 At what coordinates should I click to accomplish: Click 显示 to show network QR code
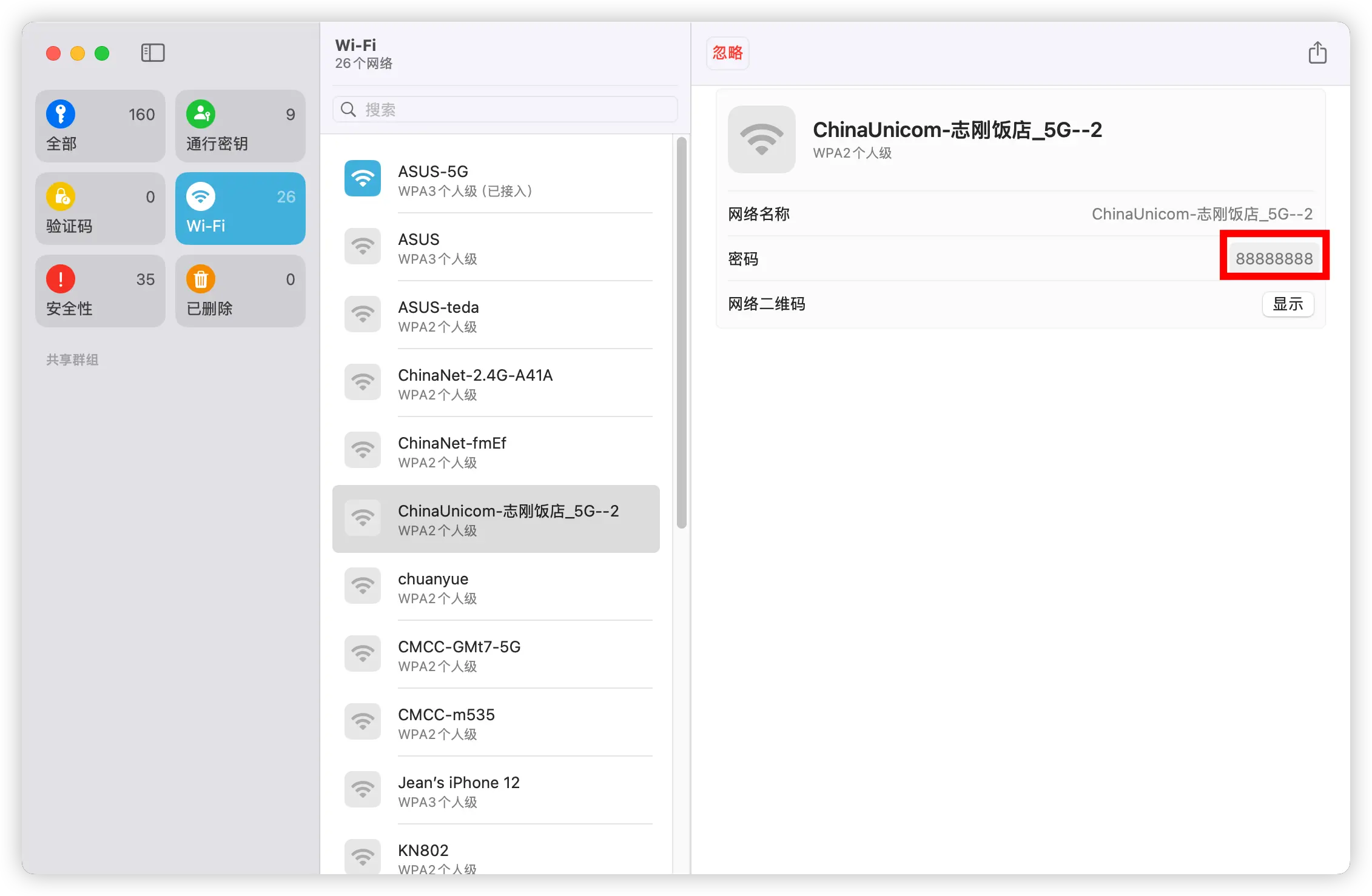1288,304
